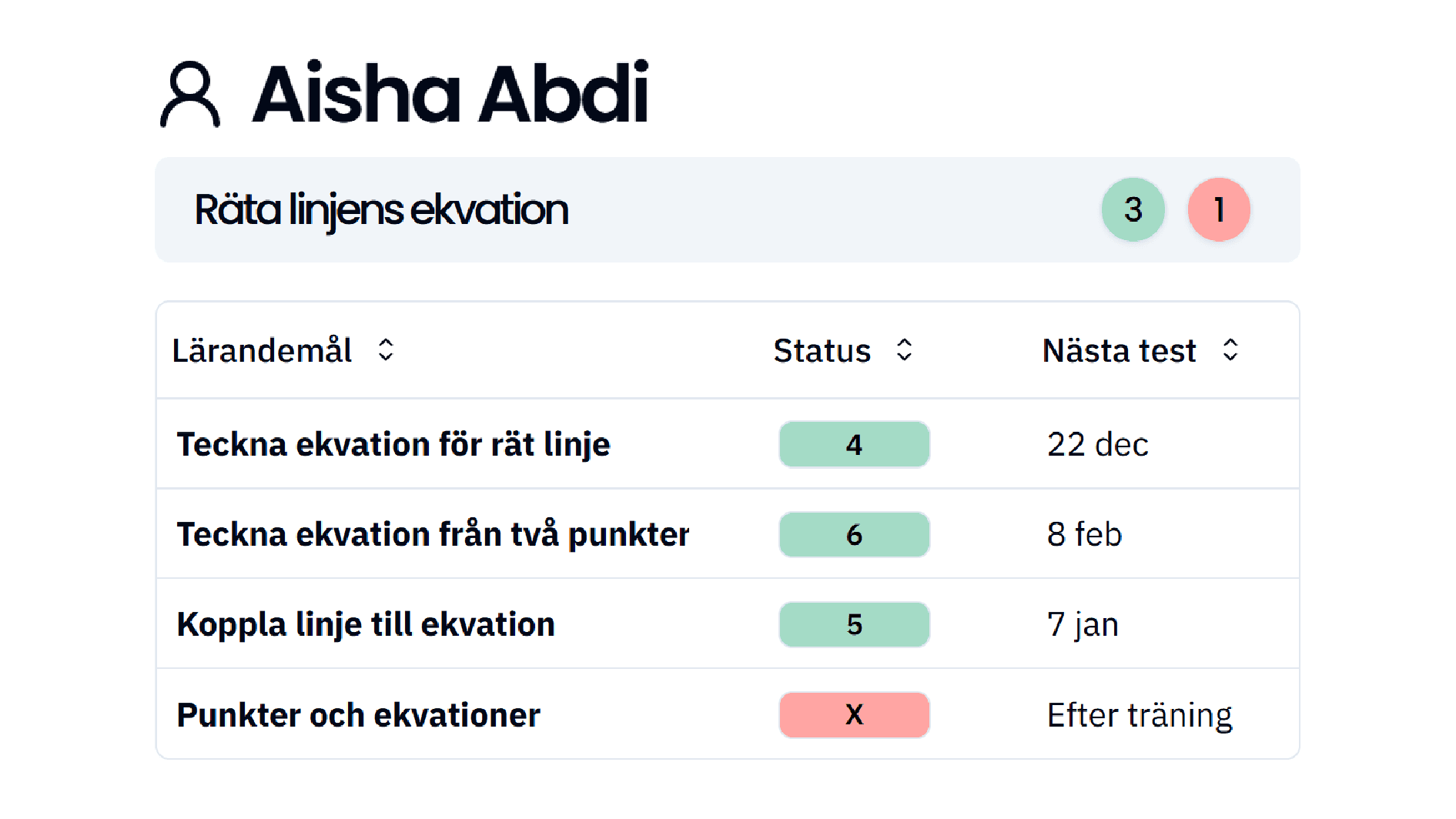Select the Status column header
This screenshot has width=1456, height=819.
(822, 351)
